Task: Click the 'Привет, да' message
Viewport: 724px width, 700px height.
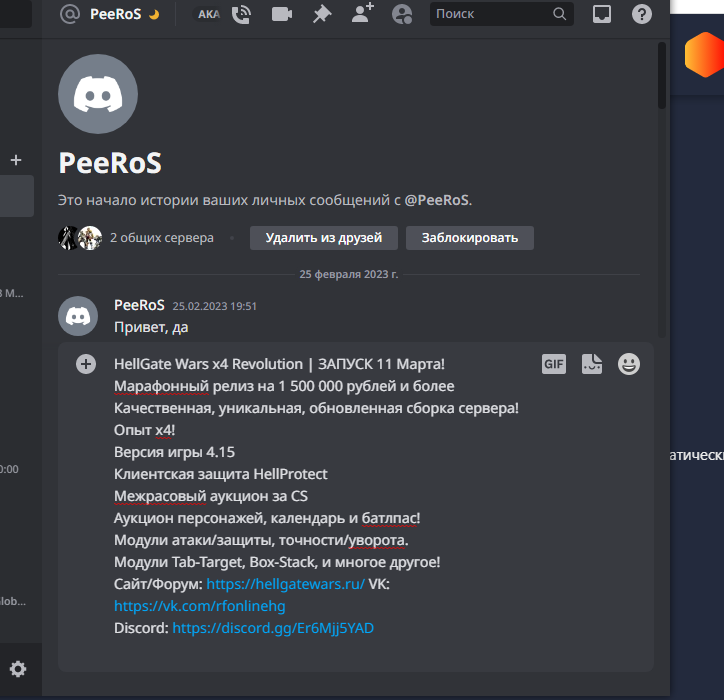Action: coord(151,327)
